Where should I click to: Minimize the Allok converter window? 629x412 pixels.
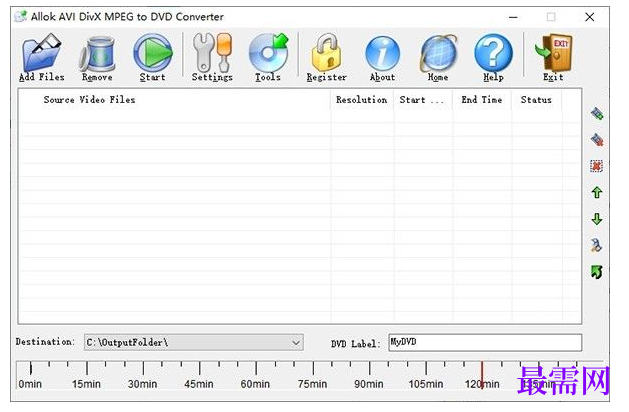pyautogui.click(x=513, y=17)
